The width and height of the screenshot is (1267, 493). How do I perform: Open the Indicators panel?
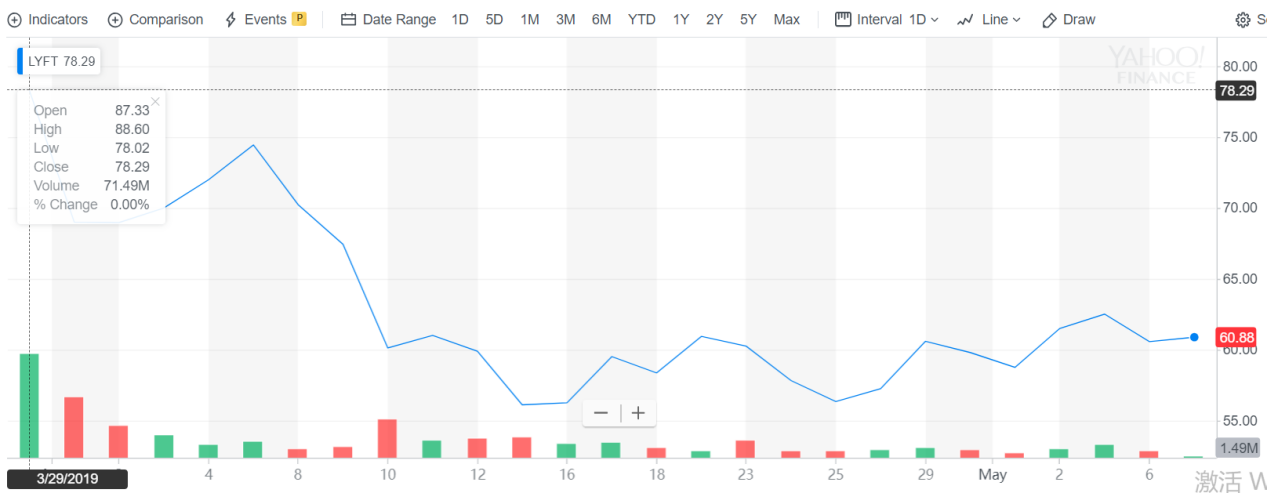click(48, 20)
